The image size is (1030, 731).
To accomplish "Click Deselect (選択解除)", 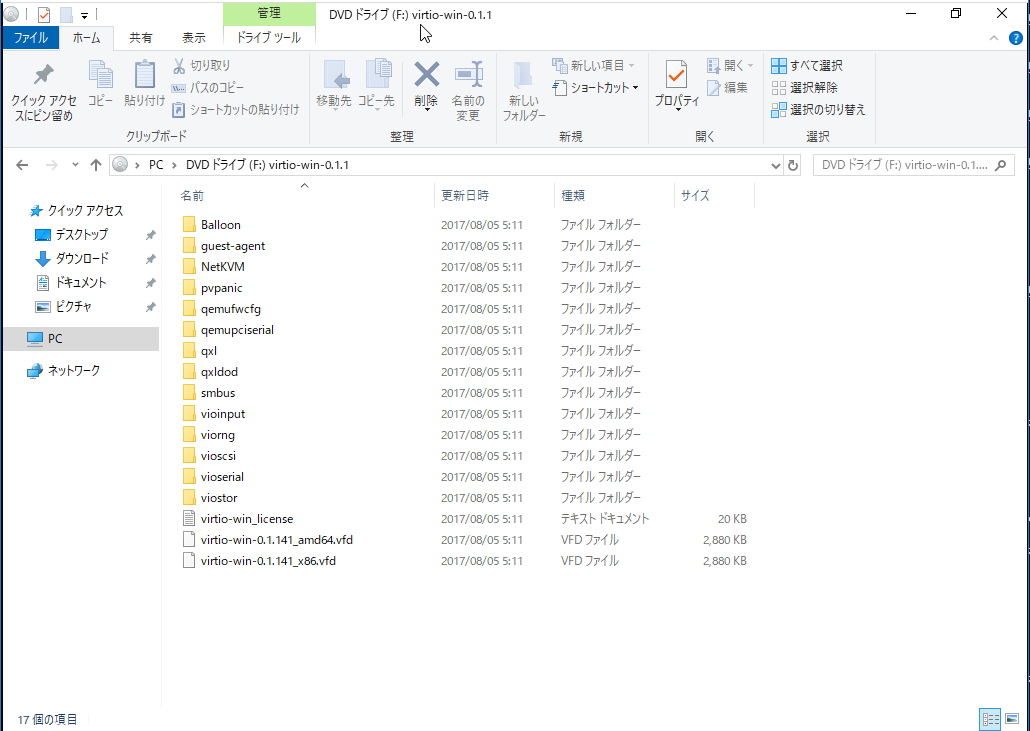I will click(805, 87).
